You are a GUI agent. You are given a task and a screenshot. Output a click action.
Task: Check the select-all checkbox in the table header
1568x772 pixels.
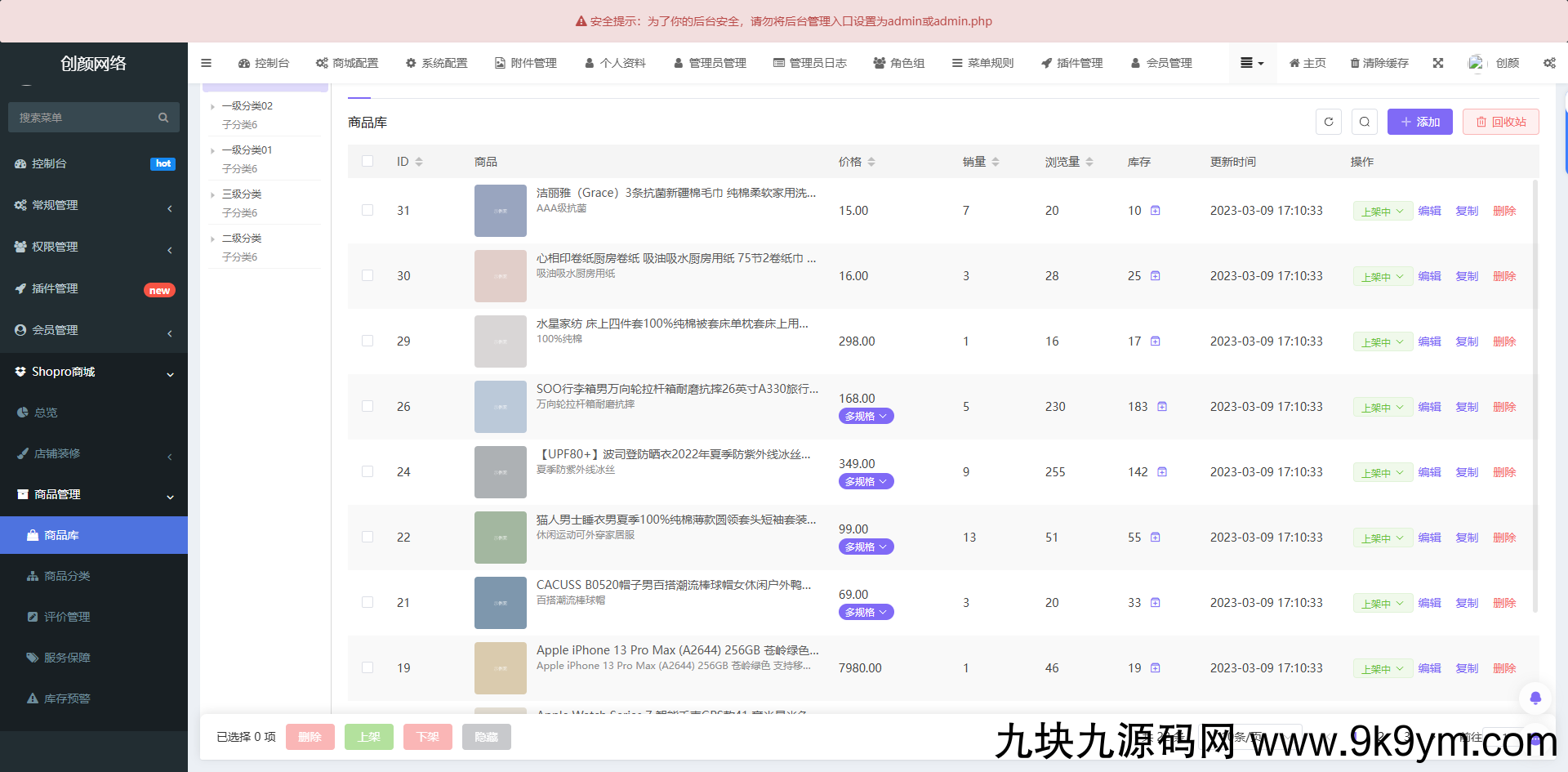click(367, 161)
